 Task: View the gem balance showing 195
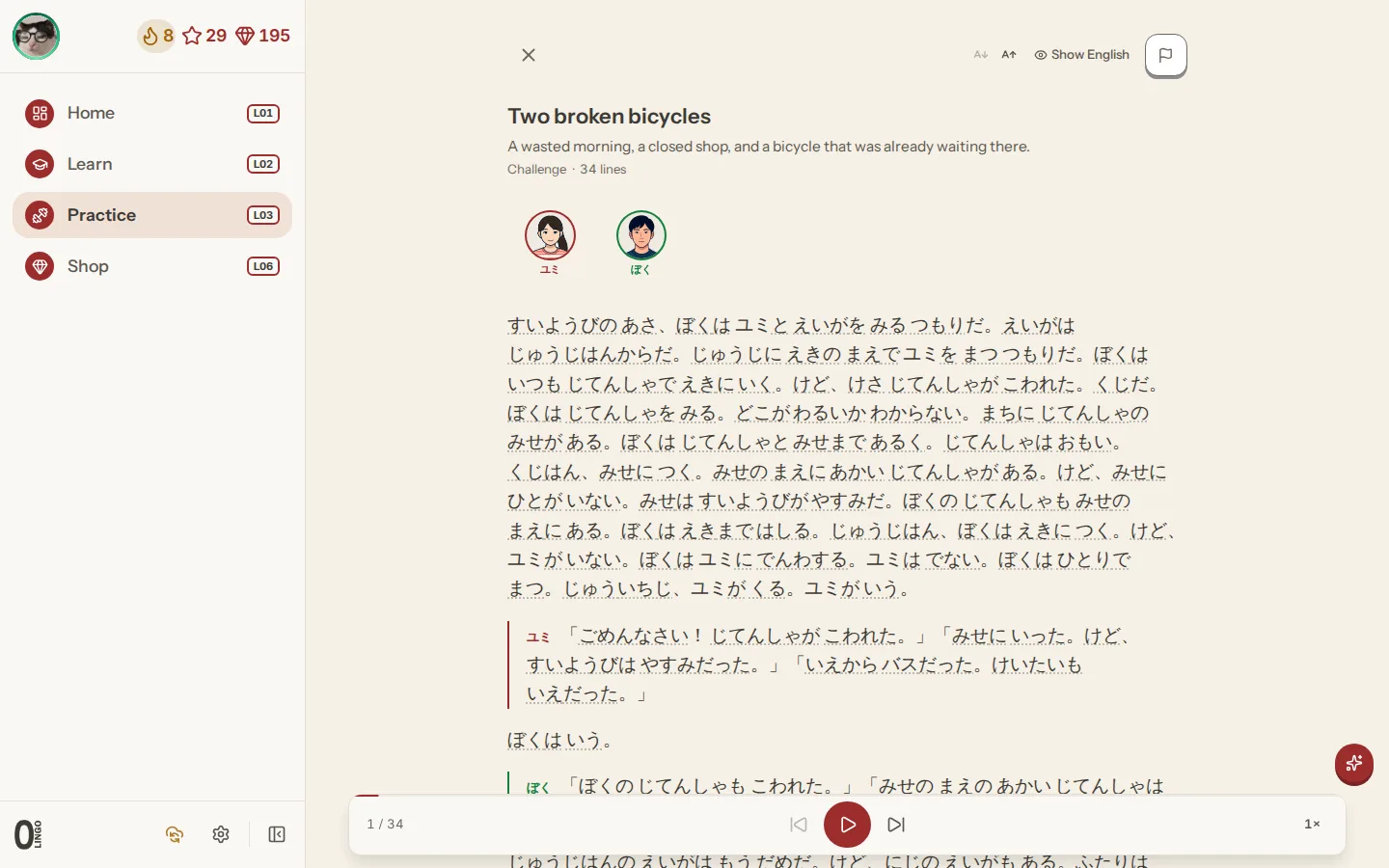(262, 36)
